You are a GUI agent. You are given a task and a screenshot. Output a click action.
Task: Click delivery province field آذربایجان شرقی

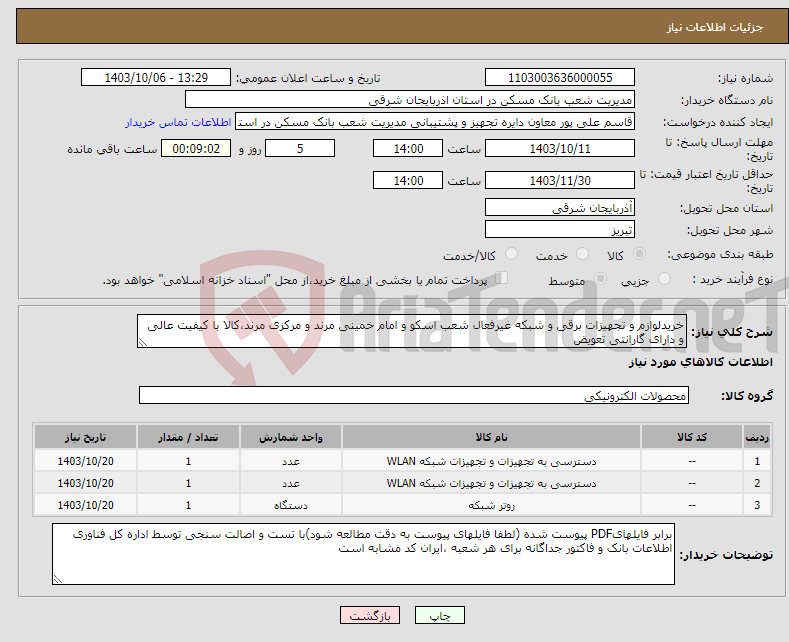tap(560, 207)
